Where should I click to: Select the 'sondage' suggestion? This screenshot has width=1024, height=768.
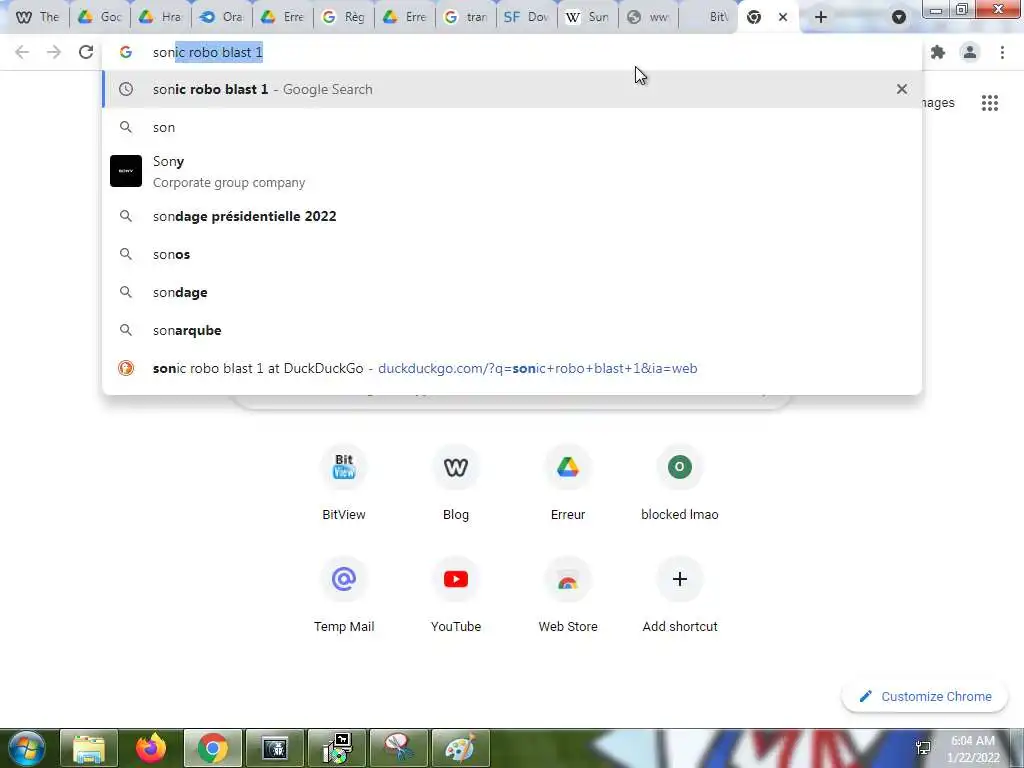[512, 292]
